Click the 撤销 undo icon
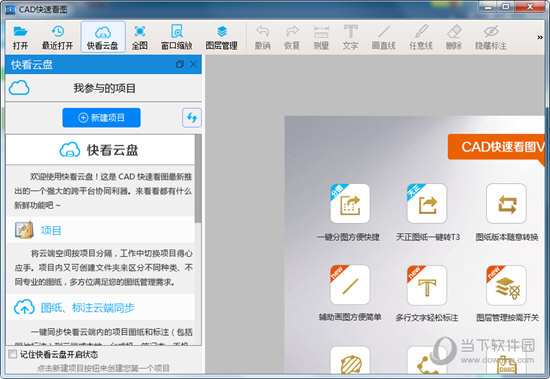The image size is (550, 379). pyautogui.click(x=262, y=37)
